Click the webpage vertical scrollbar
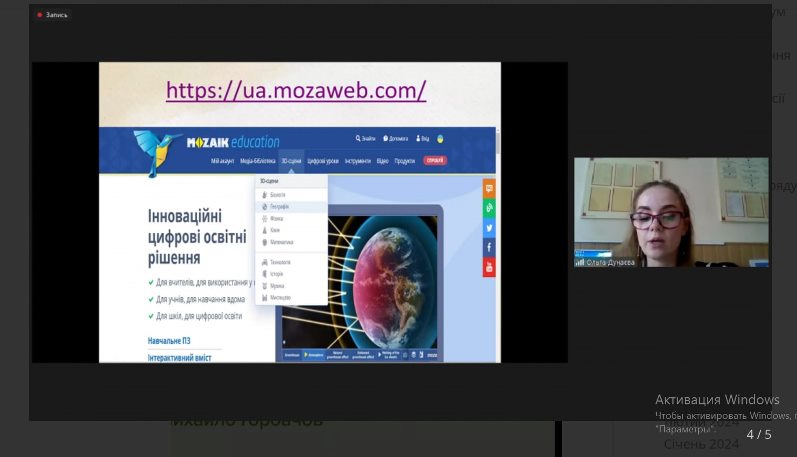797x457 pixels. coord(498,244)
